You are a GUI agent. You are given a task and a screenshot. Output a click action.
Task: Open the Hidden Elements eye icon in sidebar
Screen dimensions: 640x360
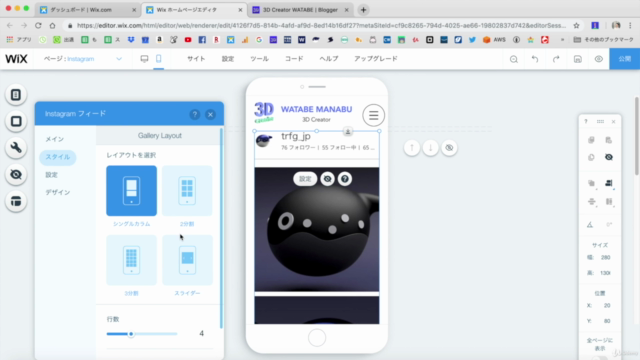point(16,174)
